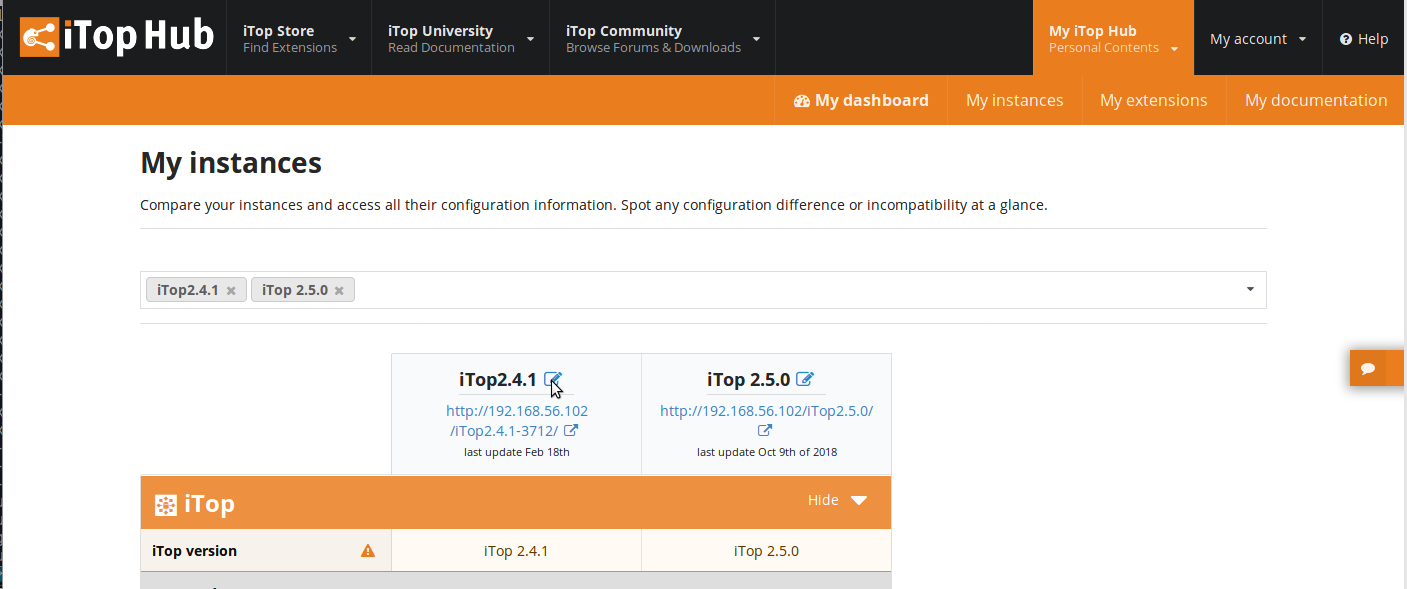Image resolution: width=1407 pixels, height=589 pixels.
Task: Open iTop 2.5.0 URL external link icon
Action: (765, 431)
